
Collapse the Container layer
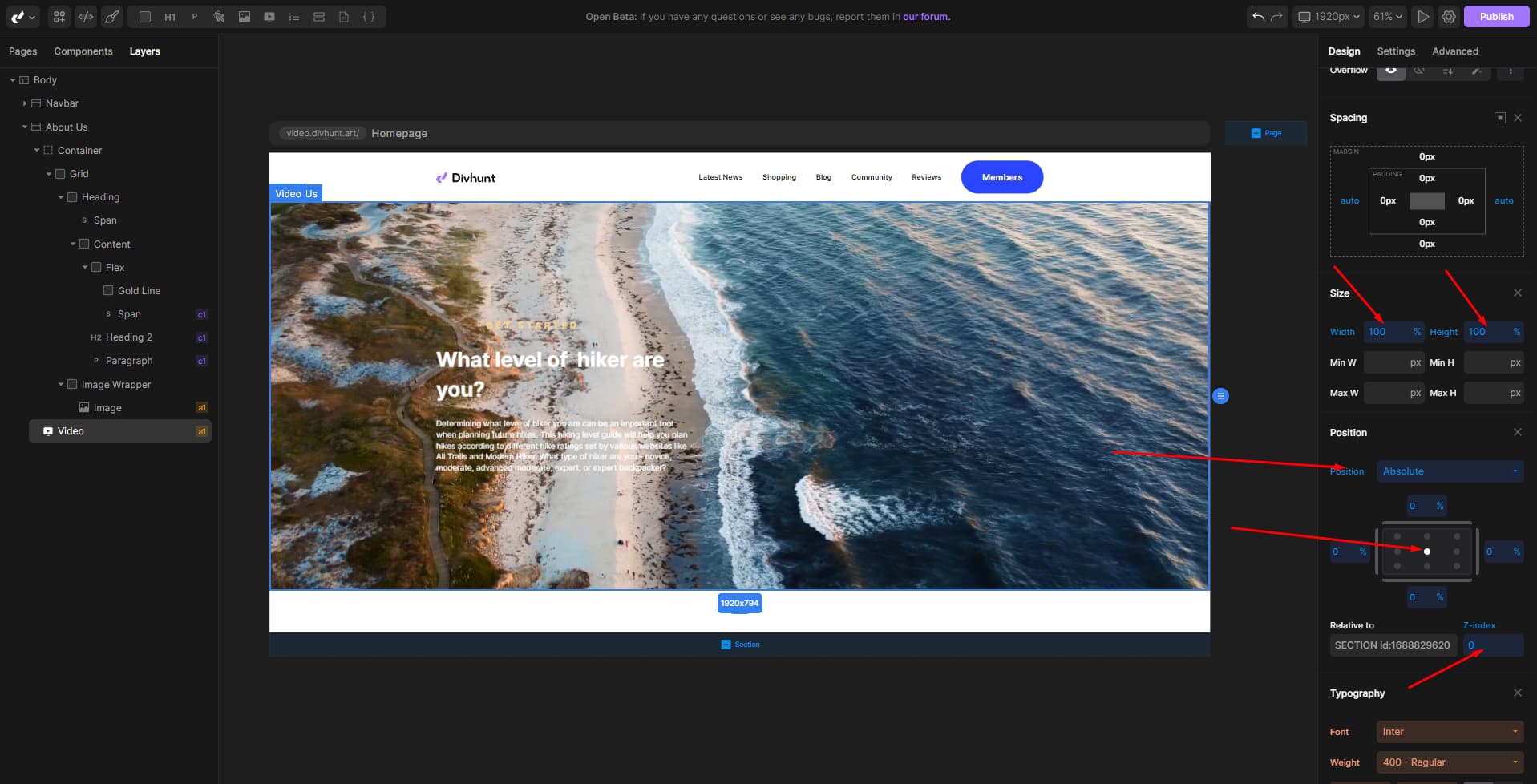click(x=37, y=150)
